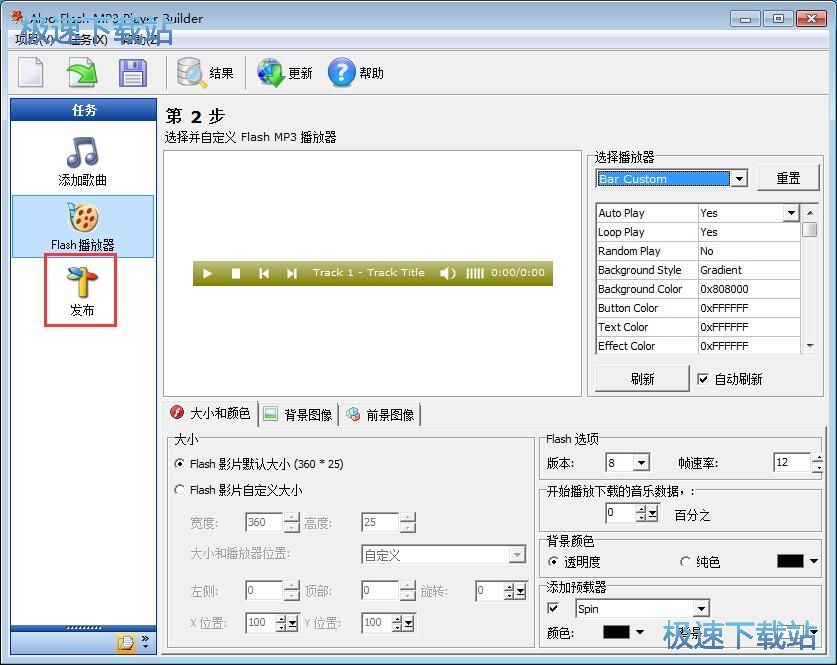Viewport: 837px width, 665px height.
Task: Pick the black 背景颜色 color swatch
Action: click(790, 561)
